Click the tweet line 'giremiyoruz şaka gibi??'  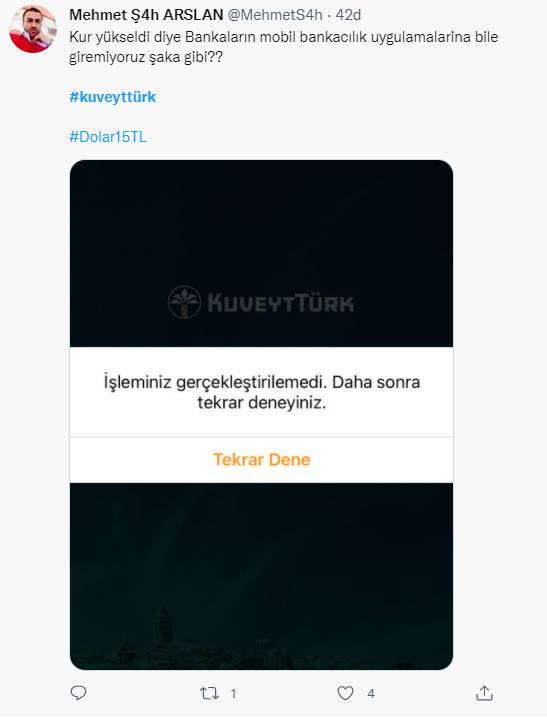[x=146, y=57]
